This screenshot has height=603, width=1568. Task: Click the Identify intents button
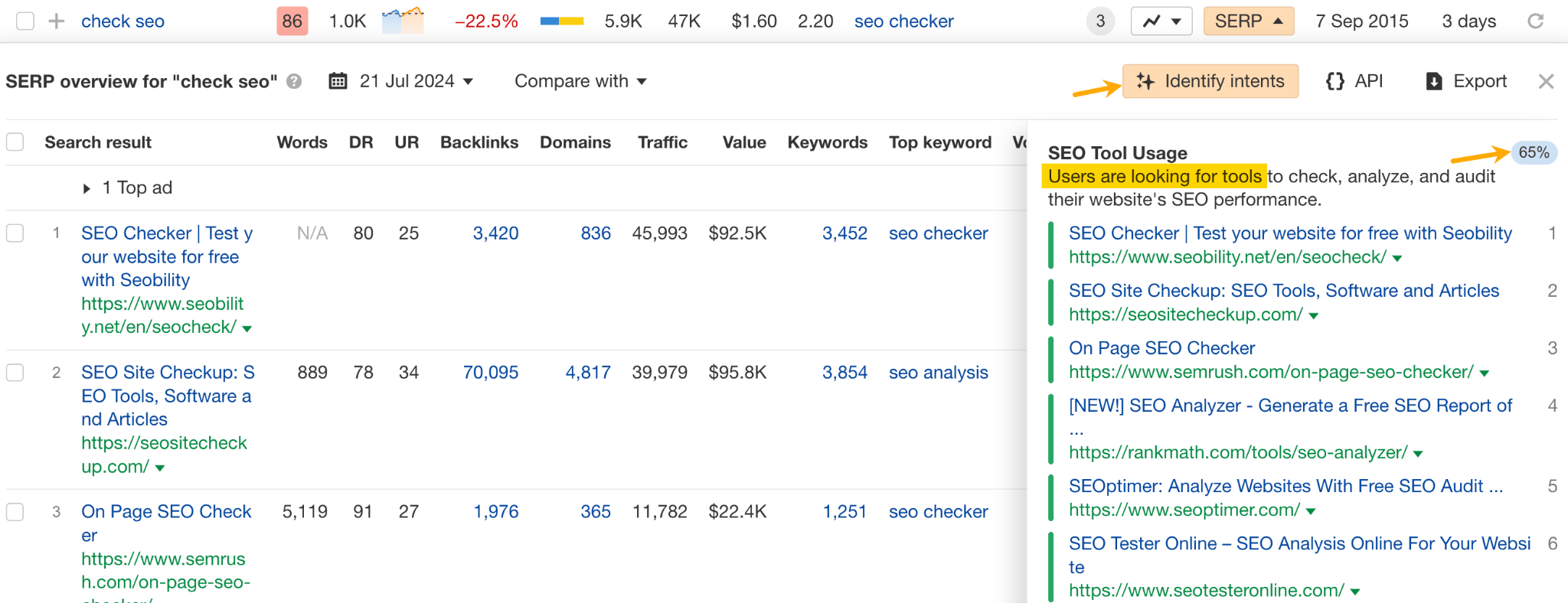(1210, 81)
